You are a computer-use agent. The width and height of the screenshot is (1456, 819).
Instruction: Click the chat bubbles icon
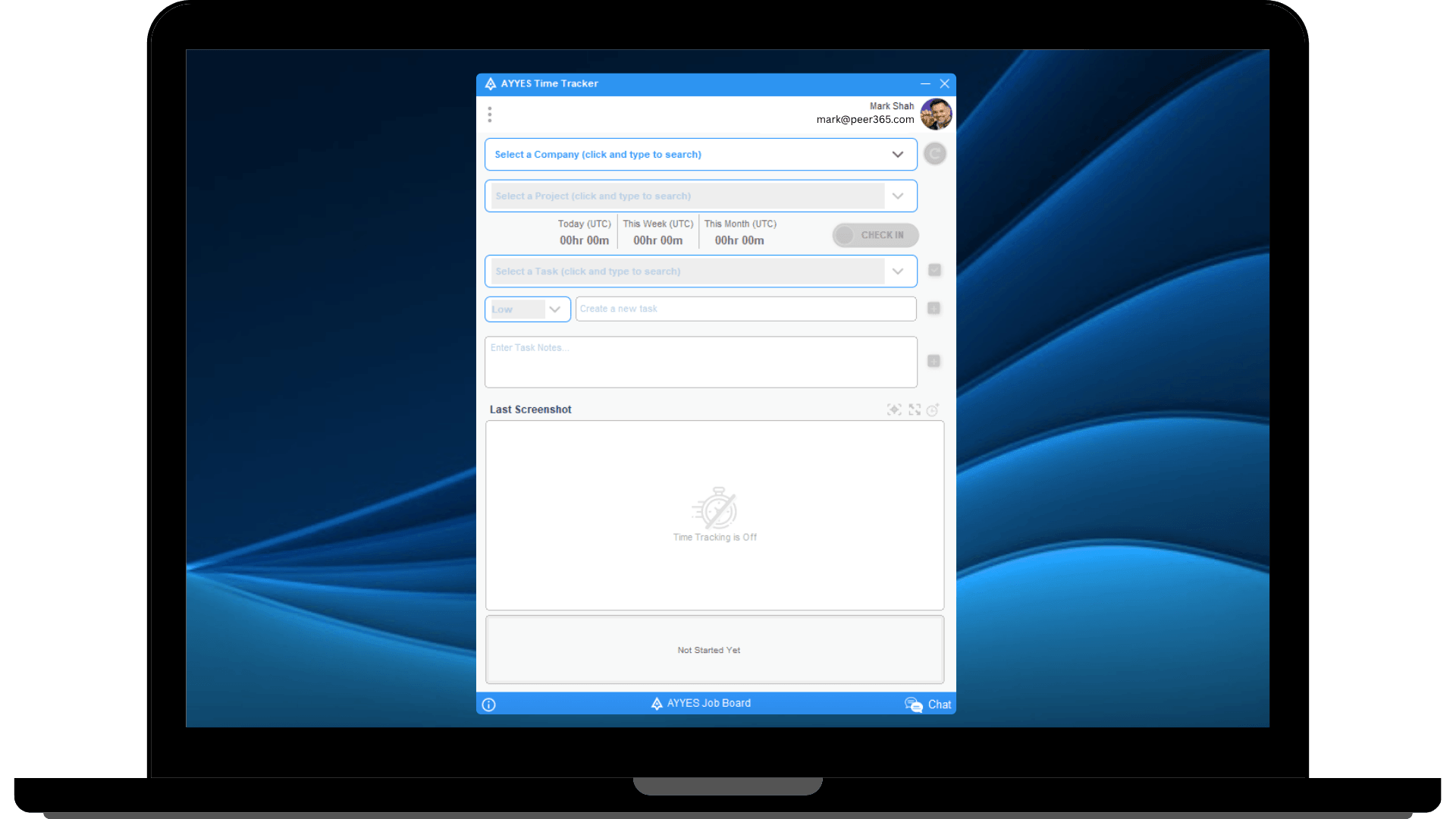pos(913,704)
